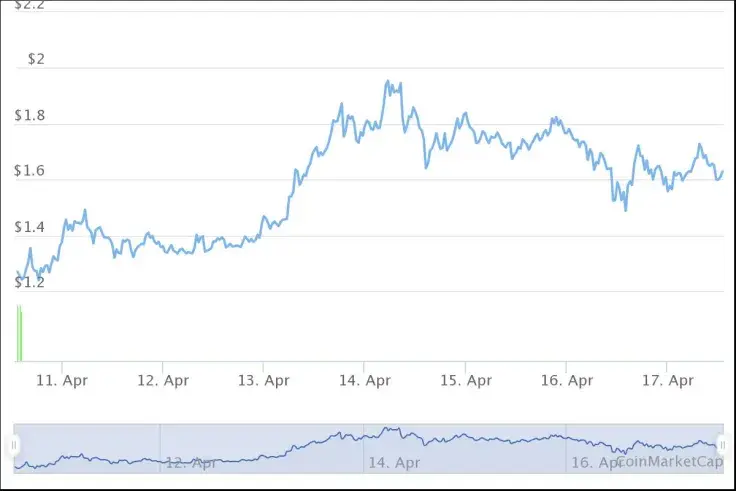
Task: Click 16. Apr on the main chart x-axis
Action: (566, 380)
